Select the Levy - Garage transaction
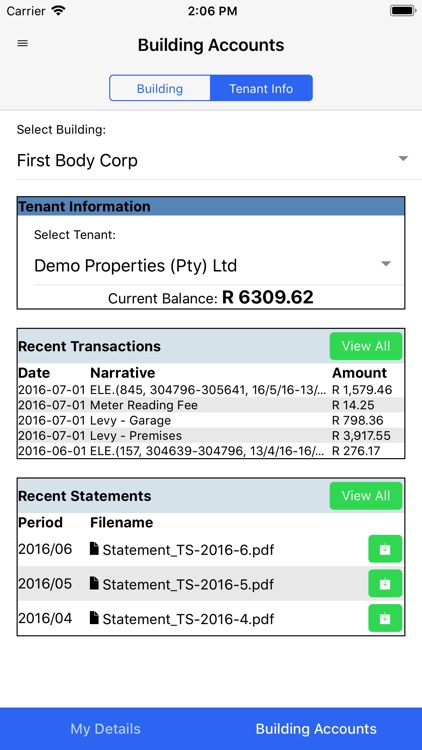Viewport: 422px width, 750px height. [211, 420]
